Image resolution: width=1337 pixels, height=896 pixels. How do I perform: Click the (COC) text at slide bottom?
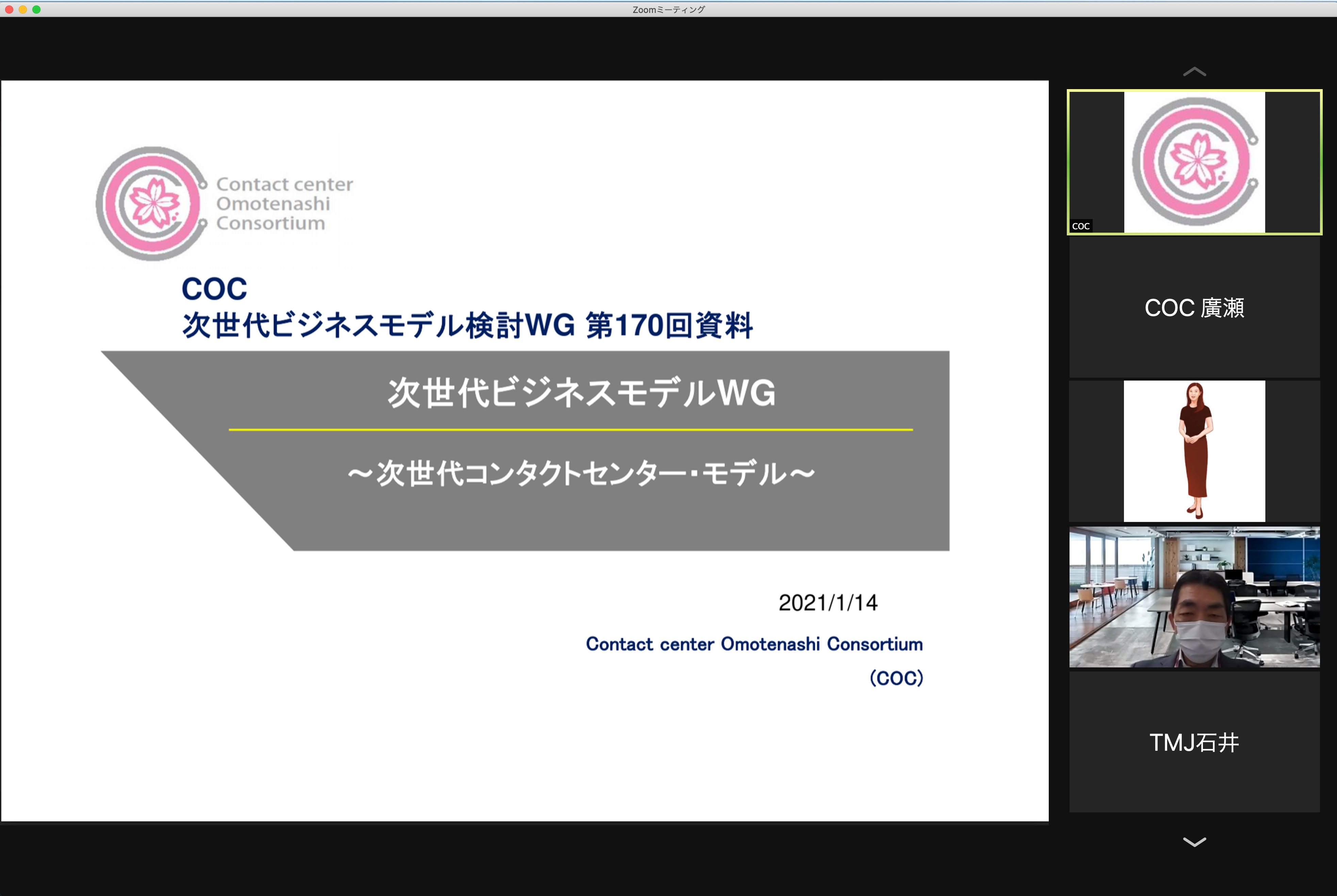coord(896,678)
